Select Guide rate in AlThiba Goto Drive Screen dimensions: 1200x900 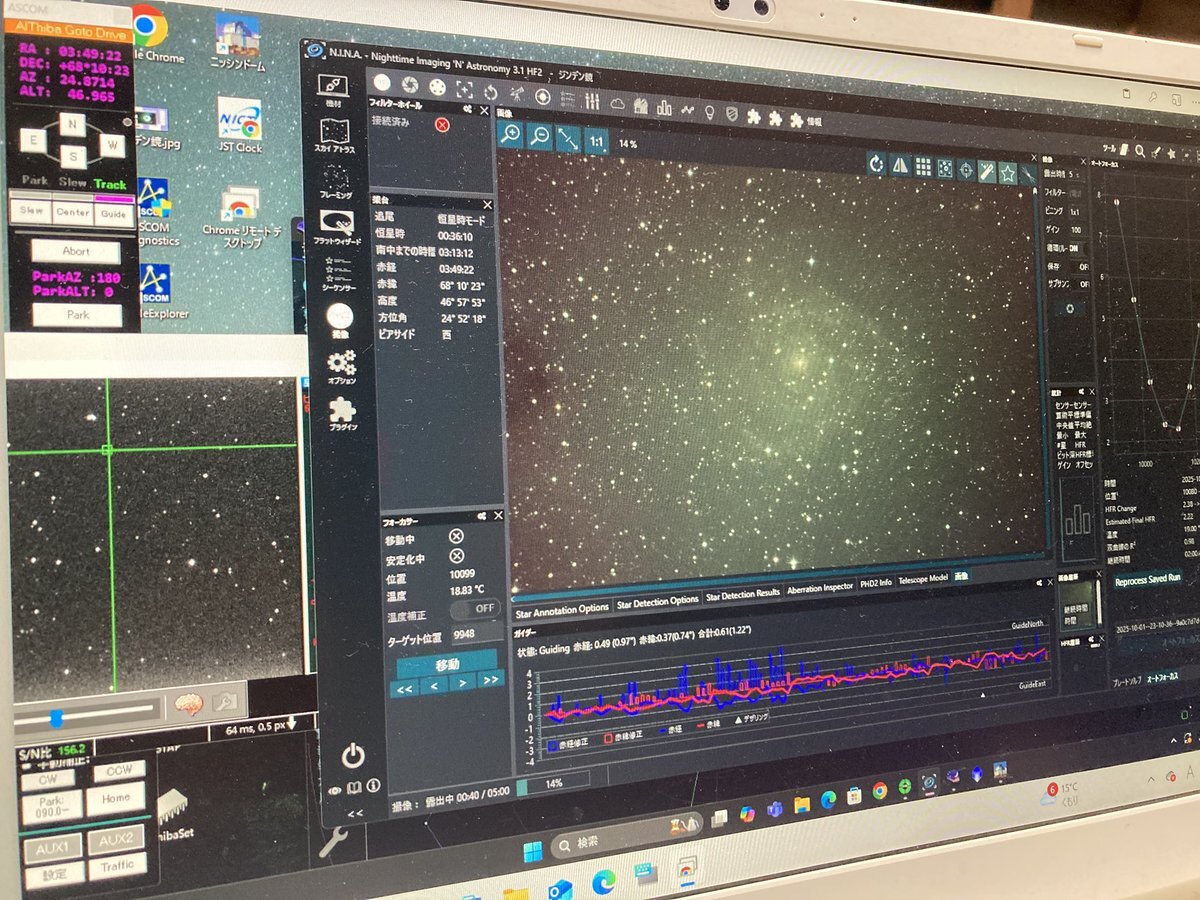tap(113, 213)
